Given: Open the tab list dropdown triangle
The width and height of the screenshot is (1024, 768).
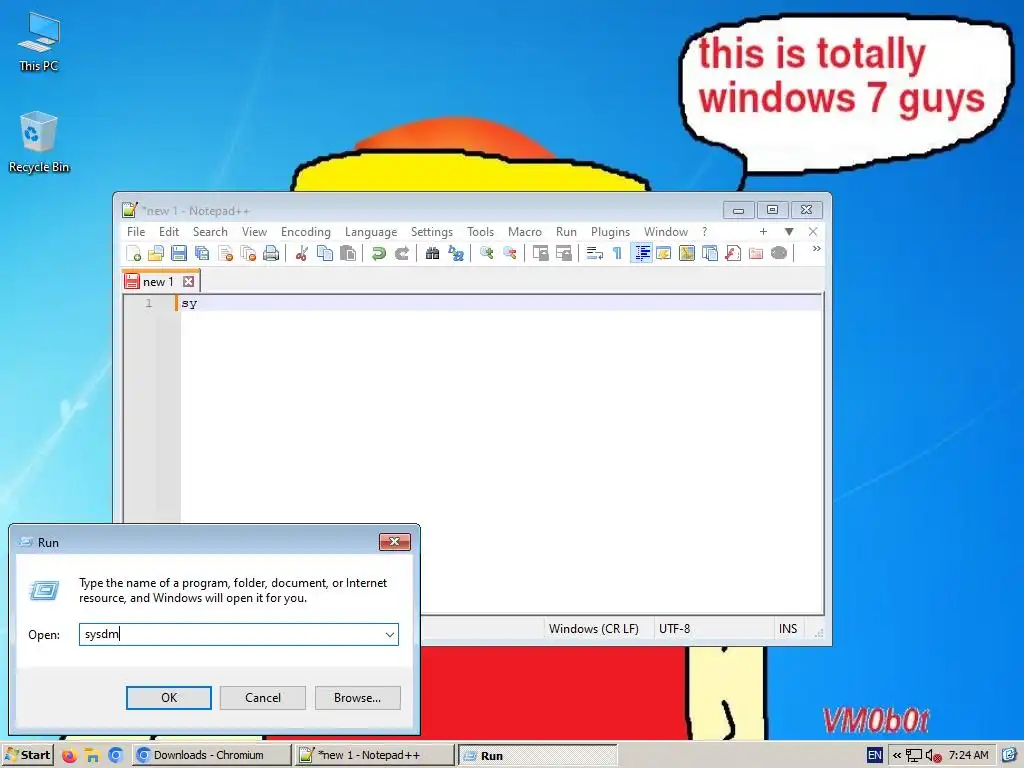Looking at the screenshot, I should [789, 231].
